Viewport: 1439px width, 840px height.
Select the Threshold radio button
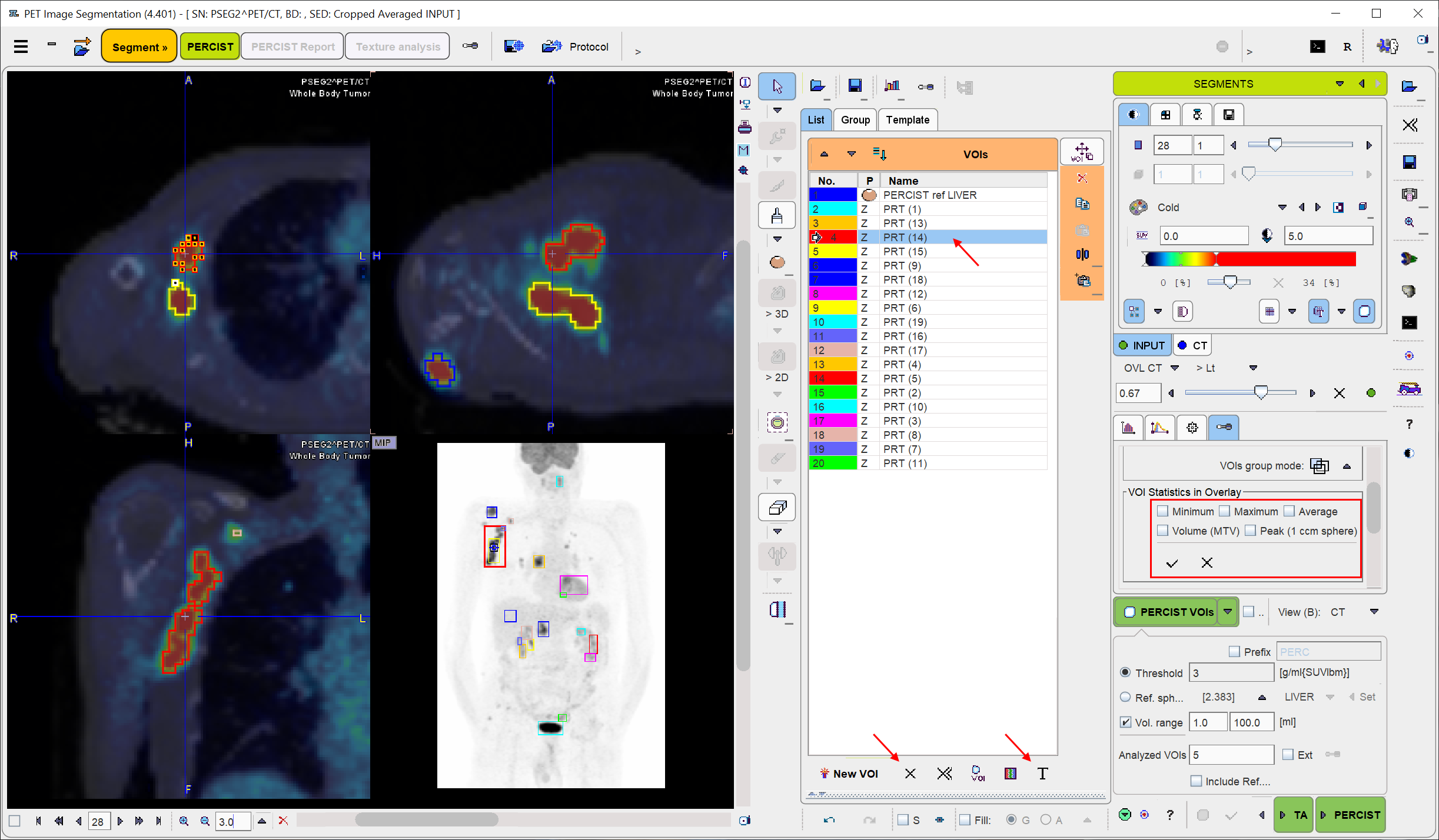click(1125, 672)
